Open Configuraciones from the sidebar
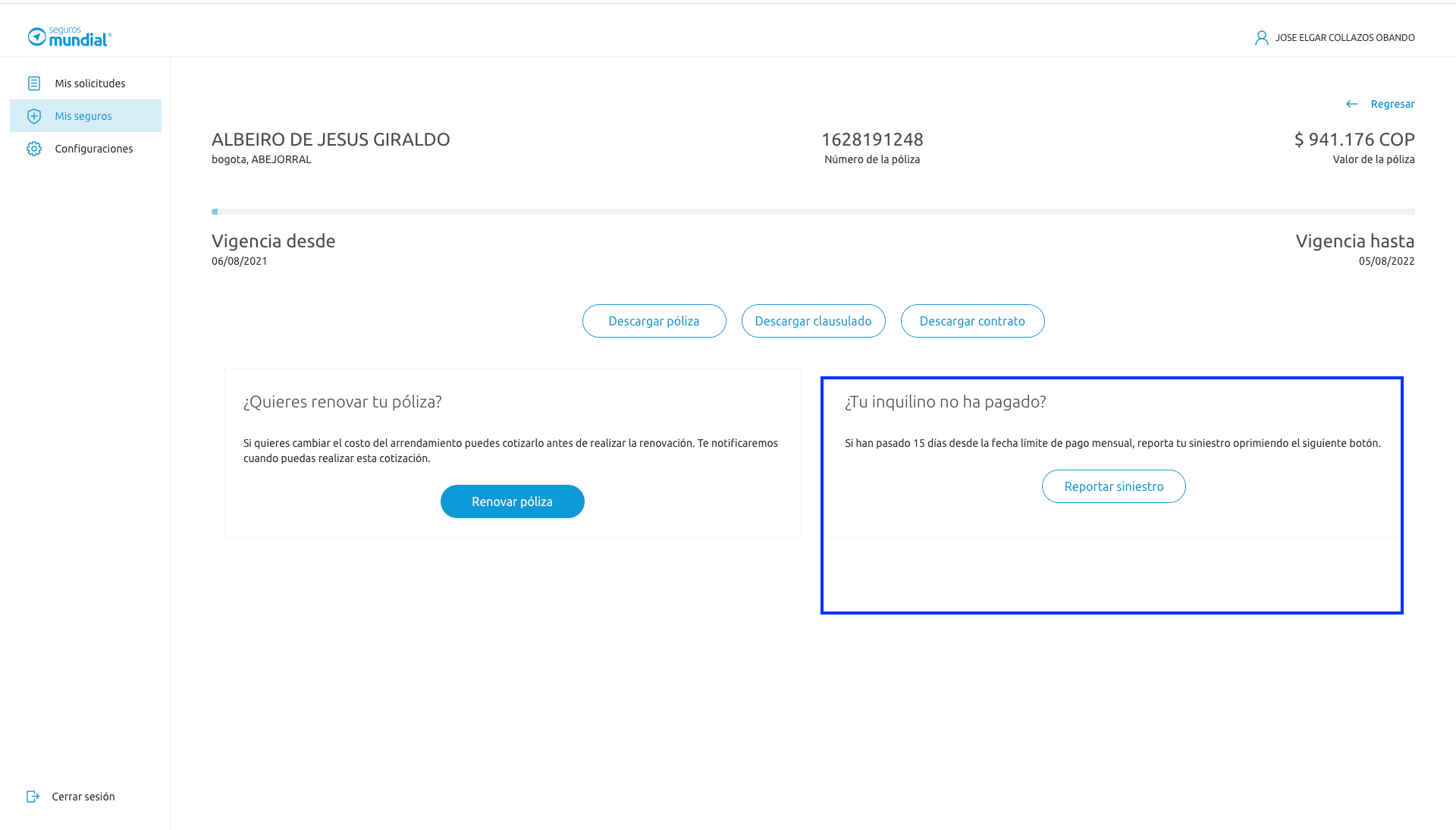This screenshot has width=1456, height=830. 93,149
